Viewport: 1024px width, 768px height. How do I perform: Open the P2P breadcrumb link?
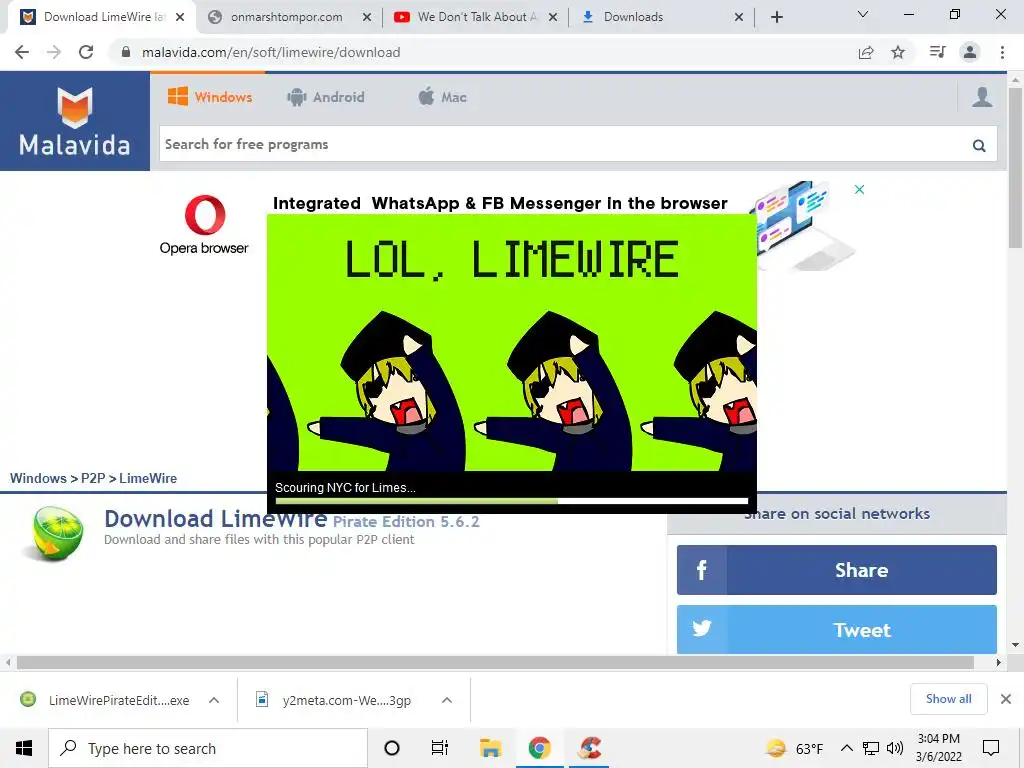click(93, 478)
